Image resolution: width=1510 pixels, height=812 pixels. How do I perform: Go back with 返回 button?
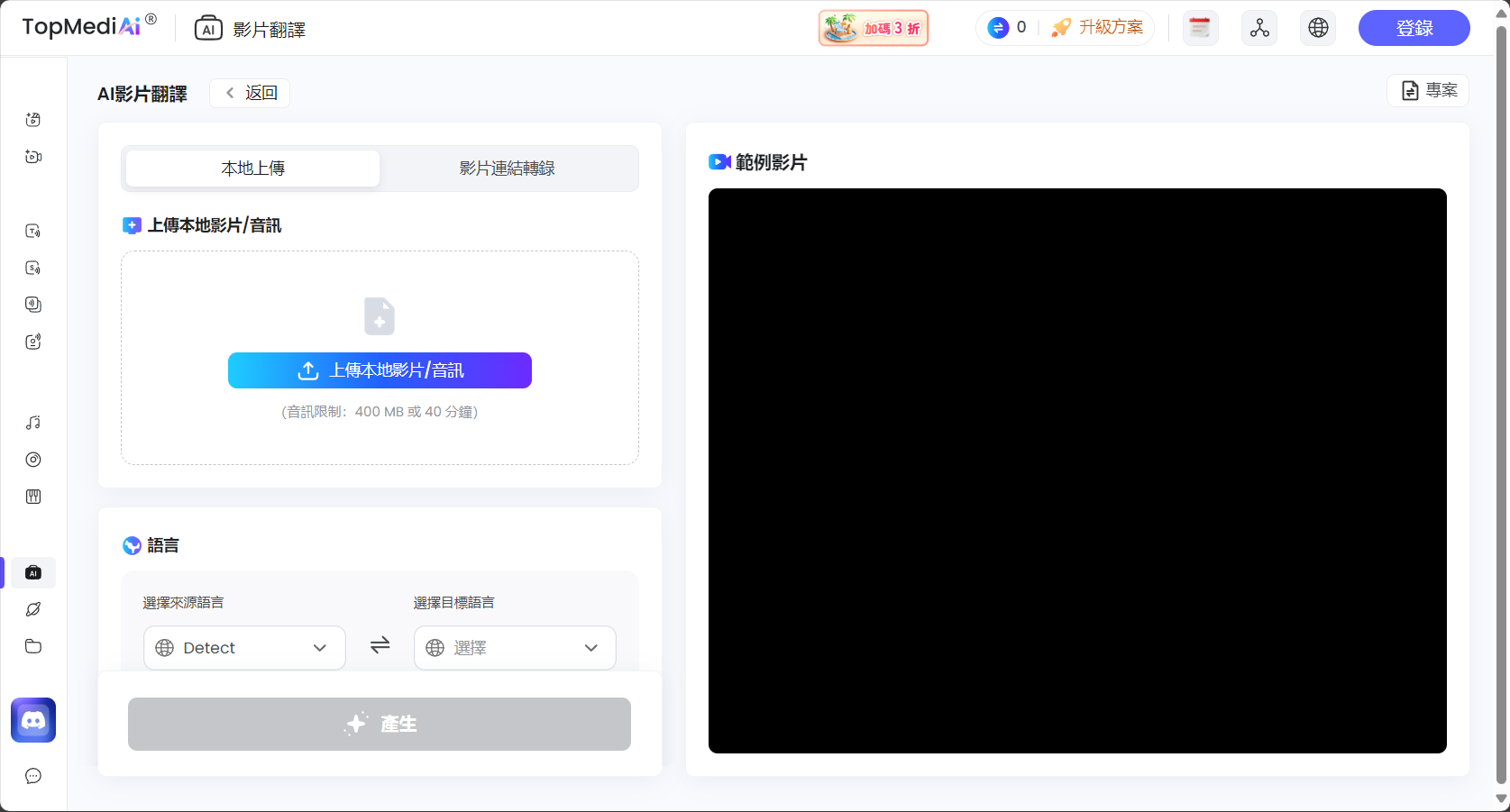(x=250, y=93)
